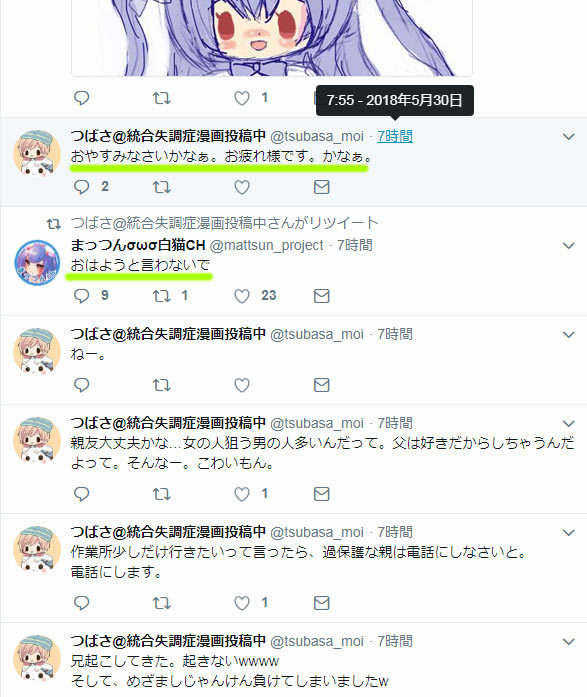Open more options for おやすみなさいかなぁ tweet
This screenshot has width=587, height=697.
tap(569, 136)
